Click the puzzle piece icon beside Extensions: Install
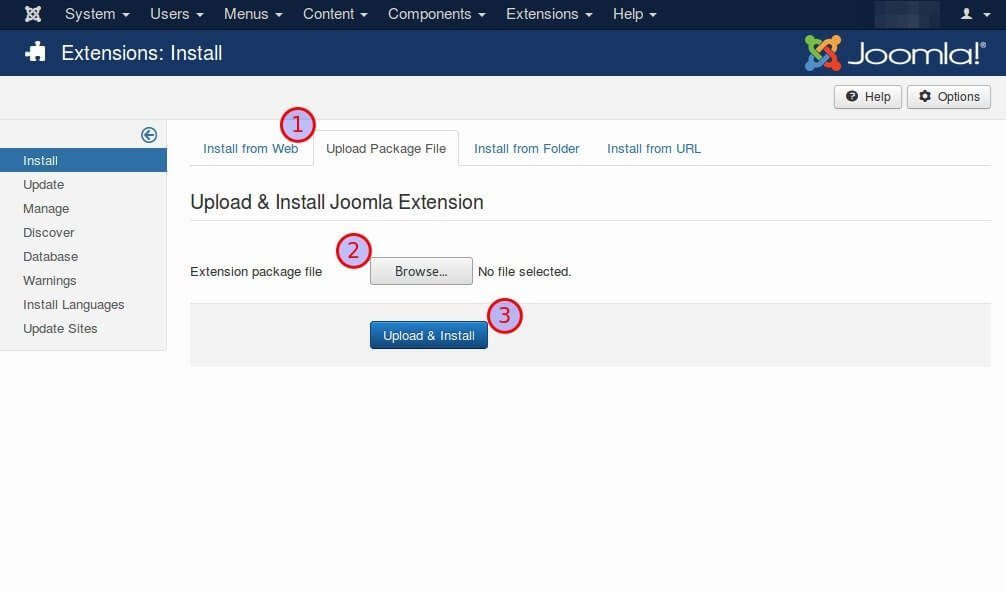The width and height of the screenshot is (1006, 593). [x=35, y=53]
